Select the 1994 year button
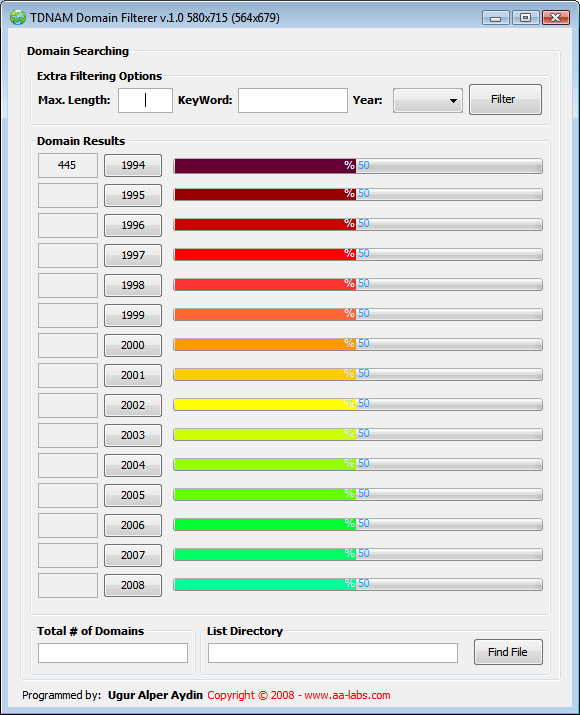The width and height of the screenshot is (580, 715). click(x=133, y=165)
